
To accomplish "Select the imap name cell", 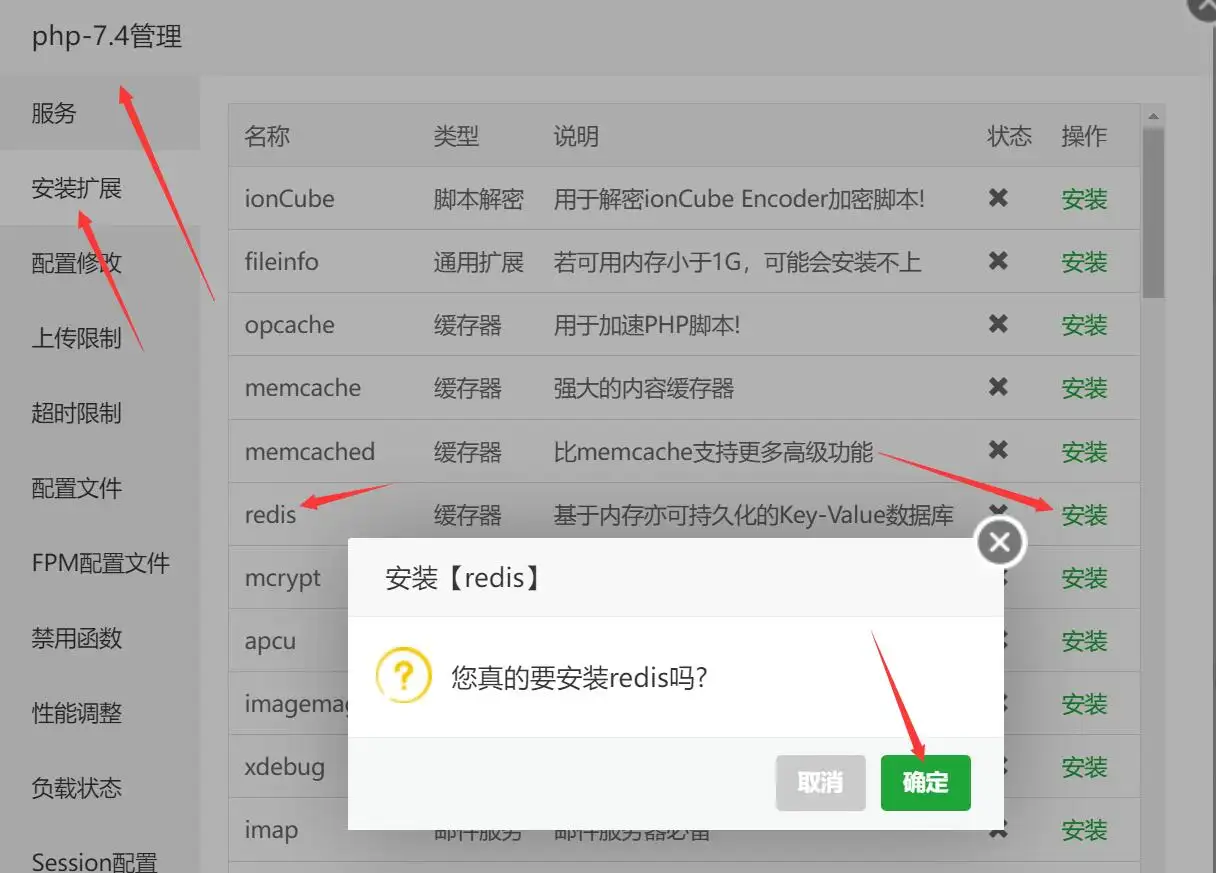I will [x=271, y=830].
